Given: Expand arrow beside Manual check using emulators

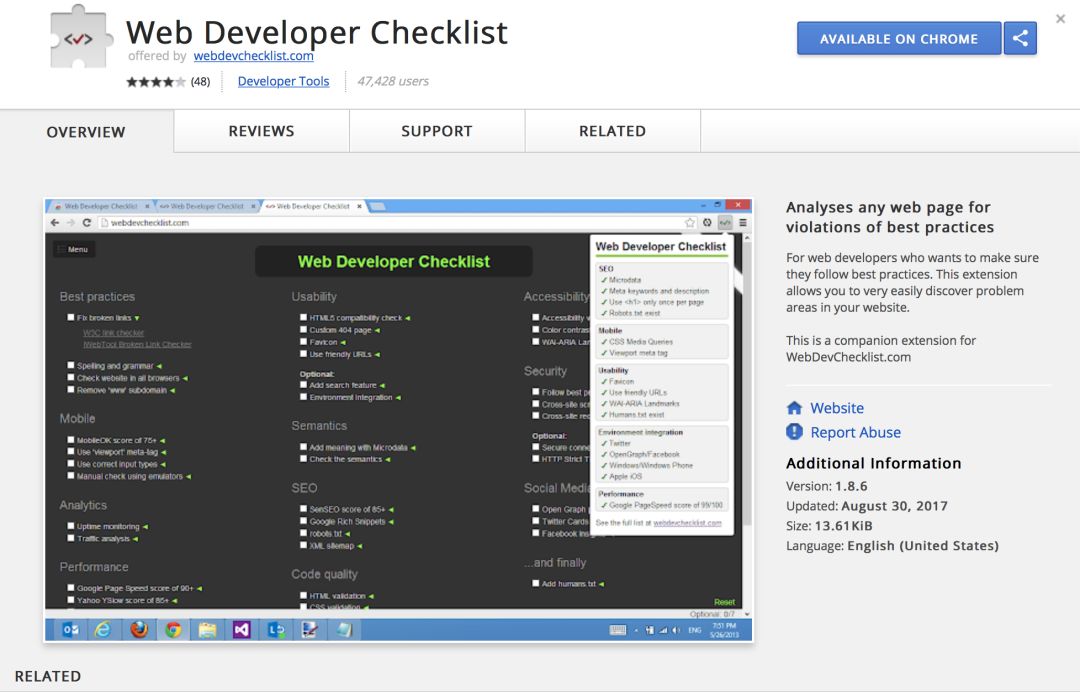Looking at the screenshot, I should 189,476.
